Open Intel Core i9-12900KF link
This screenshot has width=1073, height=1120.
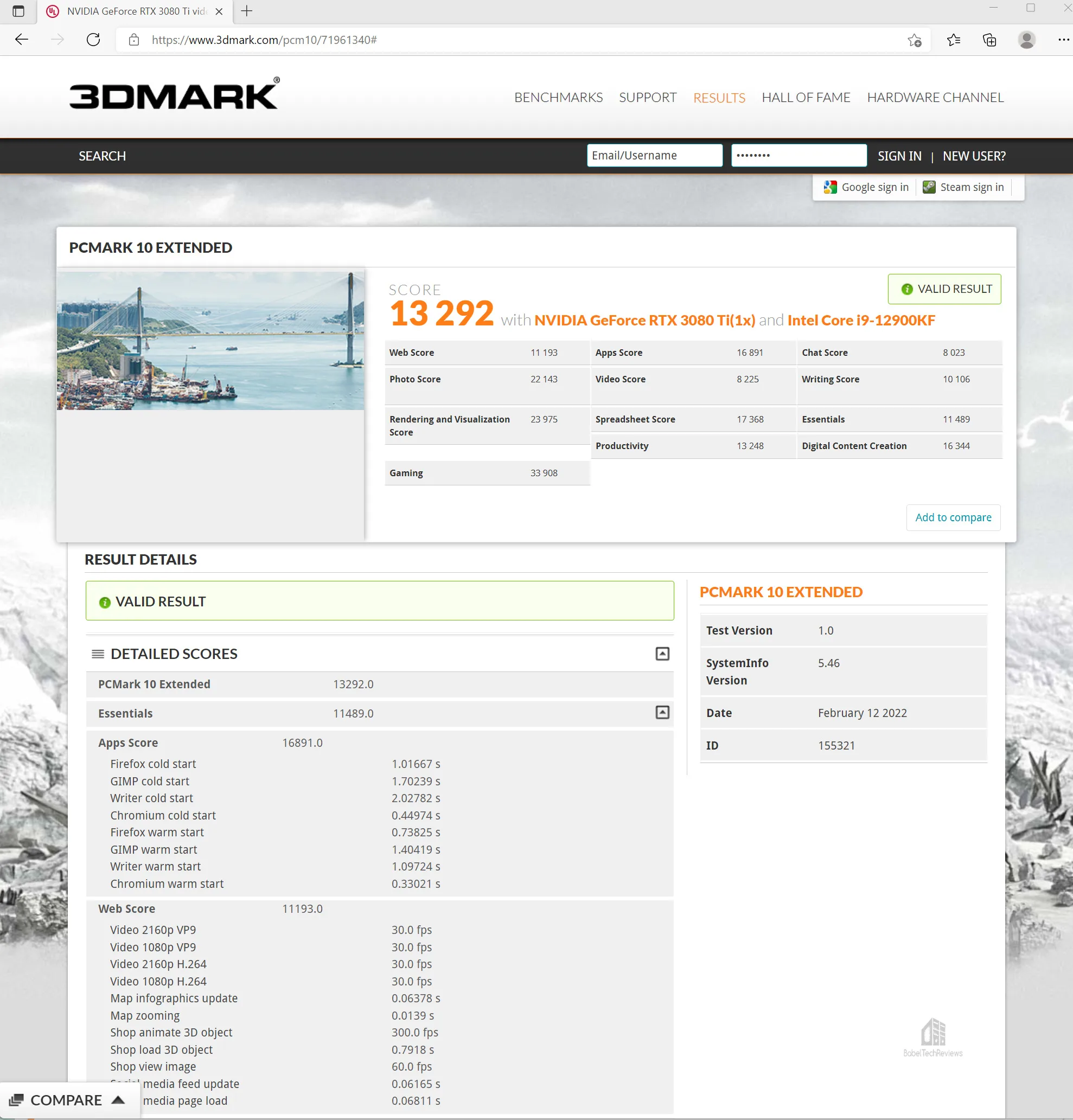(x=861, y=321)
